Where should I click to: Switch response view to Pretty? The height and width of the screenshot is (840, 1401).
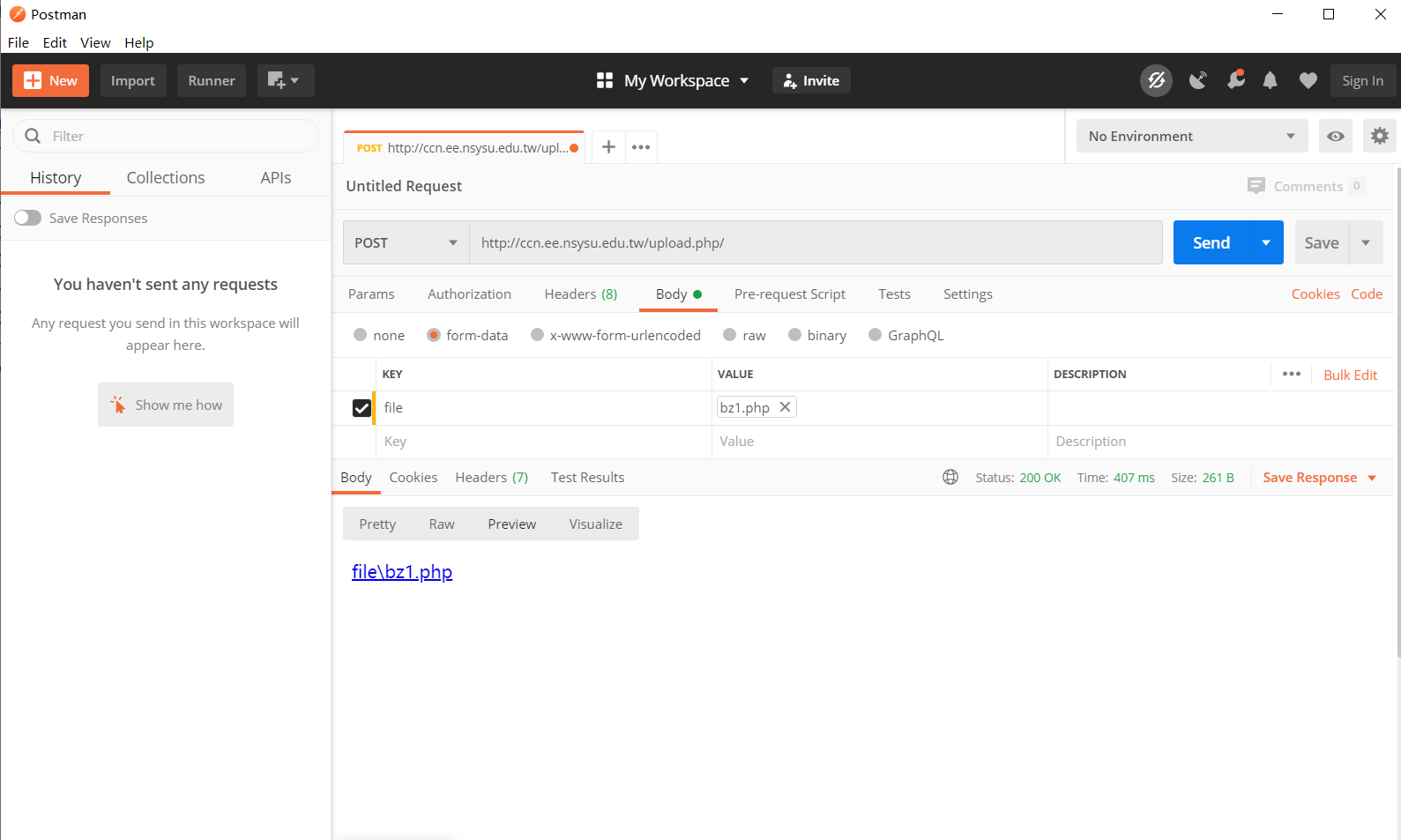[x=377, y=524]
